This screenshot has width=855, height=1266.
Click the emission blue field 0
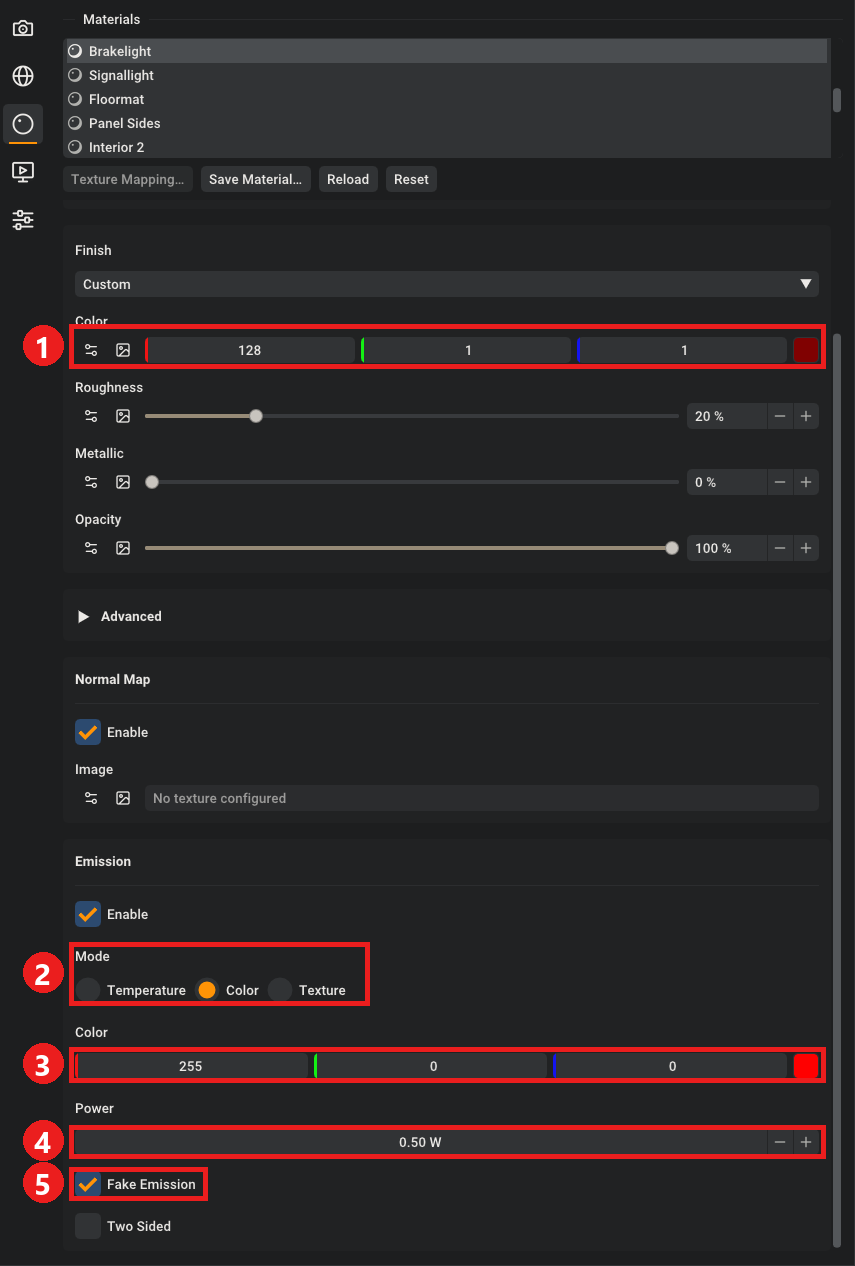pyautogui.click(x=670, y=1066)
